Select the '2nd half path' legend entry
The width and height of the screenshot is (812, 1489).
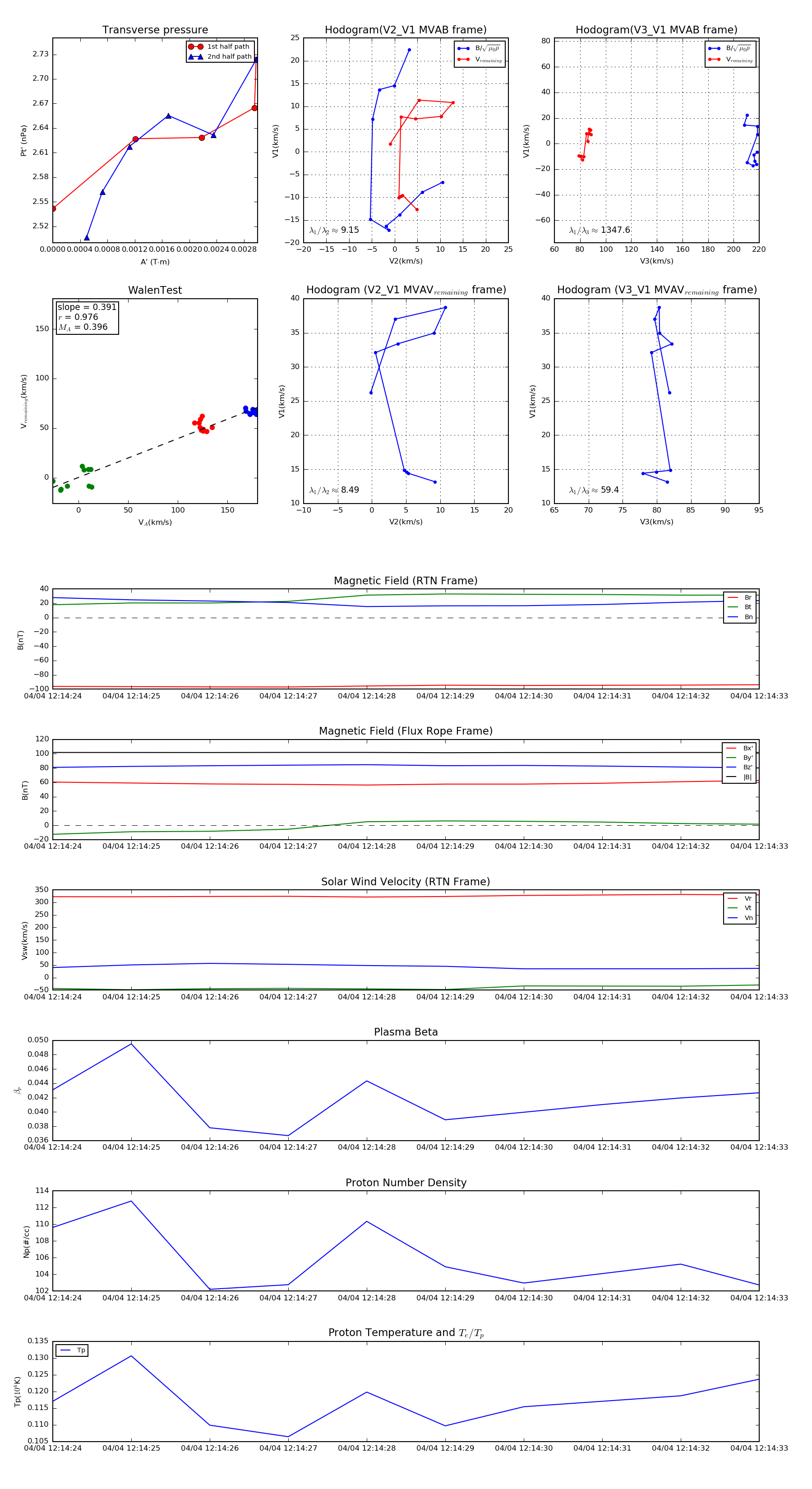click(x=220, y=57)
